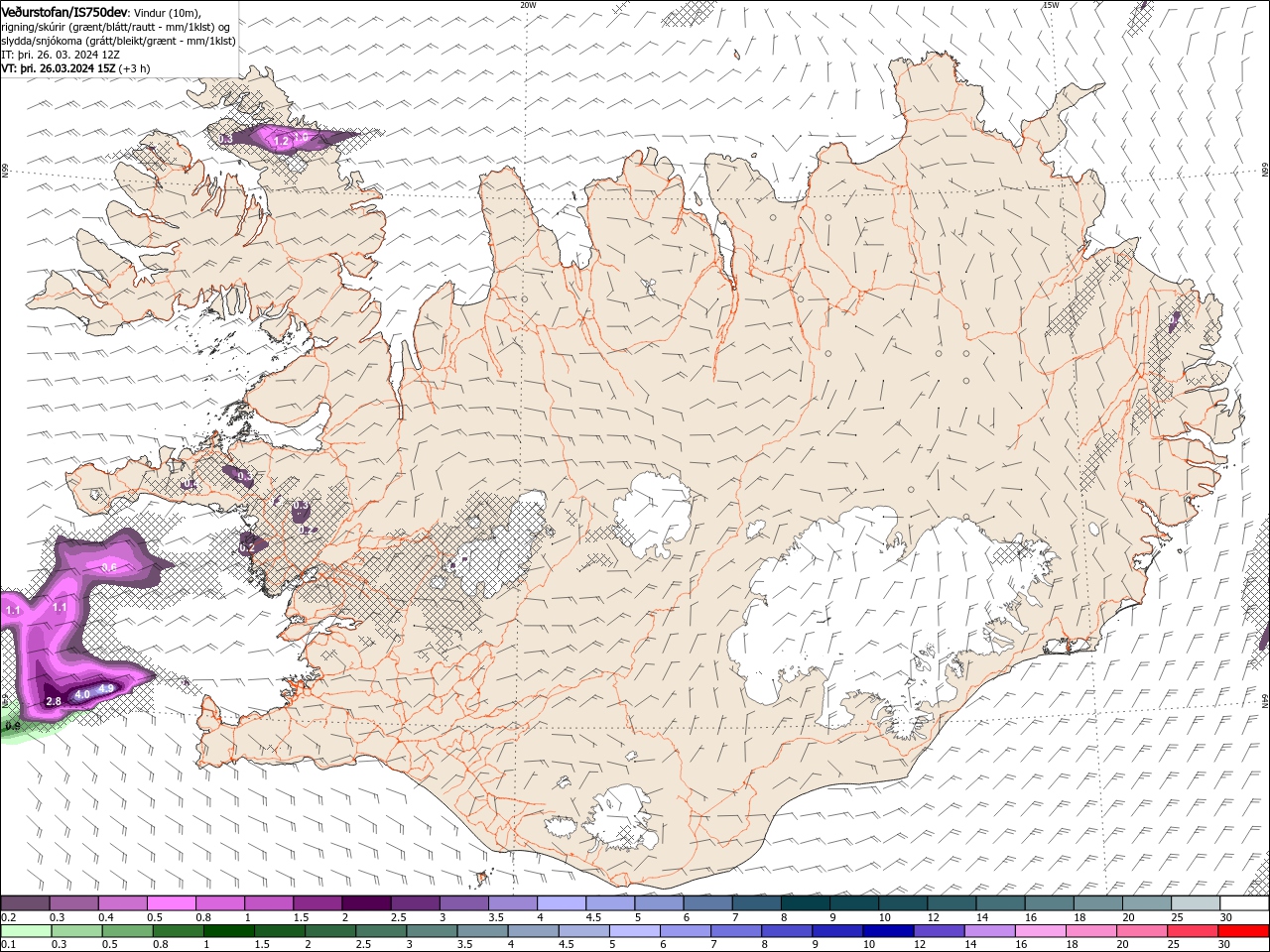The height and width of the screenshot is (952, 1270).
Task: Click the 0.6 value in western pink area
Action: pyautogui.click(x=109, y=567)
